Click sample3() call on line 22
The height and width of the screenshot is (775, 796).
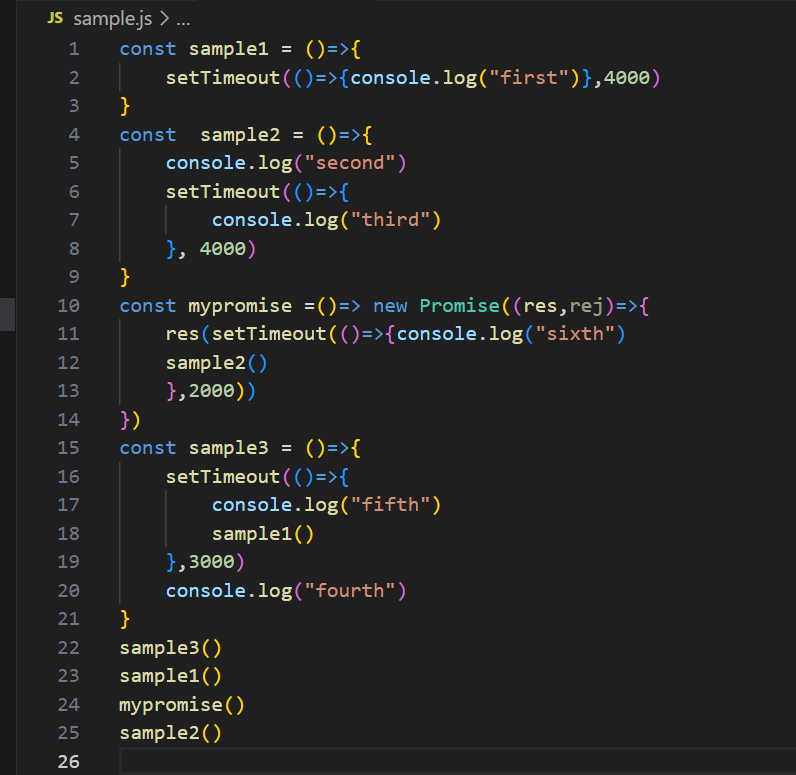(171, 648)
